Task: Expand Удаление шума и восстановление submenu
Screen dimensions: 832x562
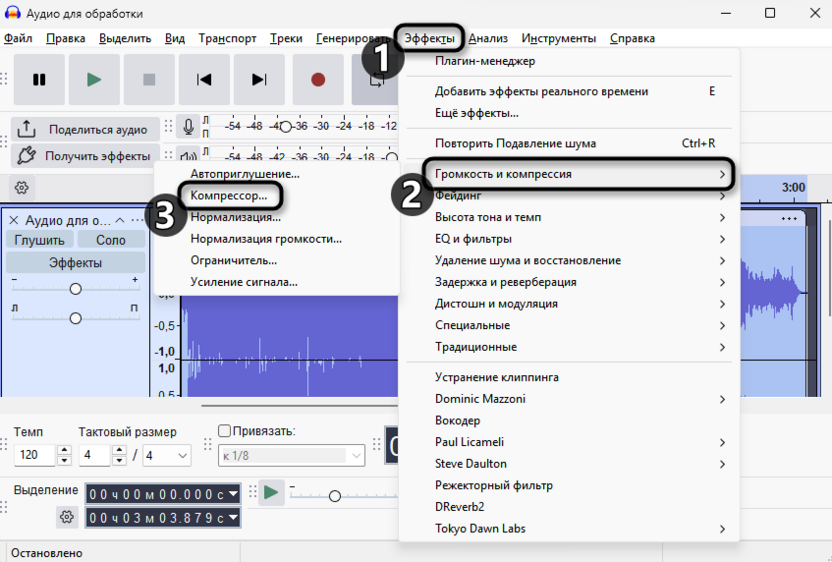Action: coord(569,261)
